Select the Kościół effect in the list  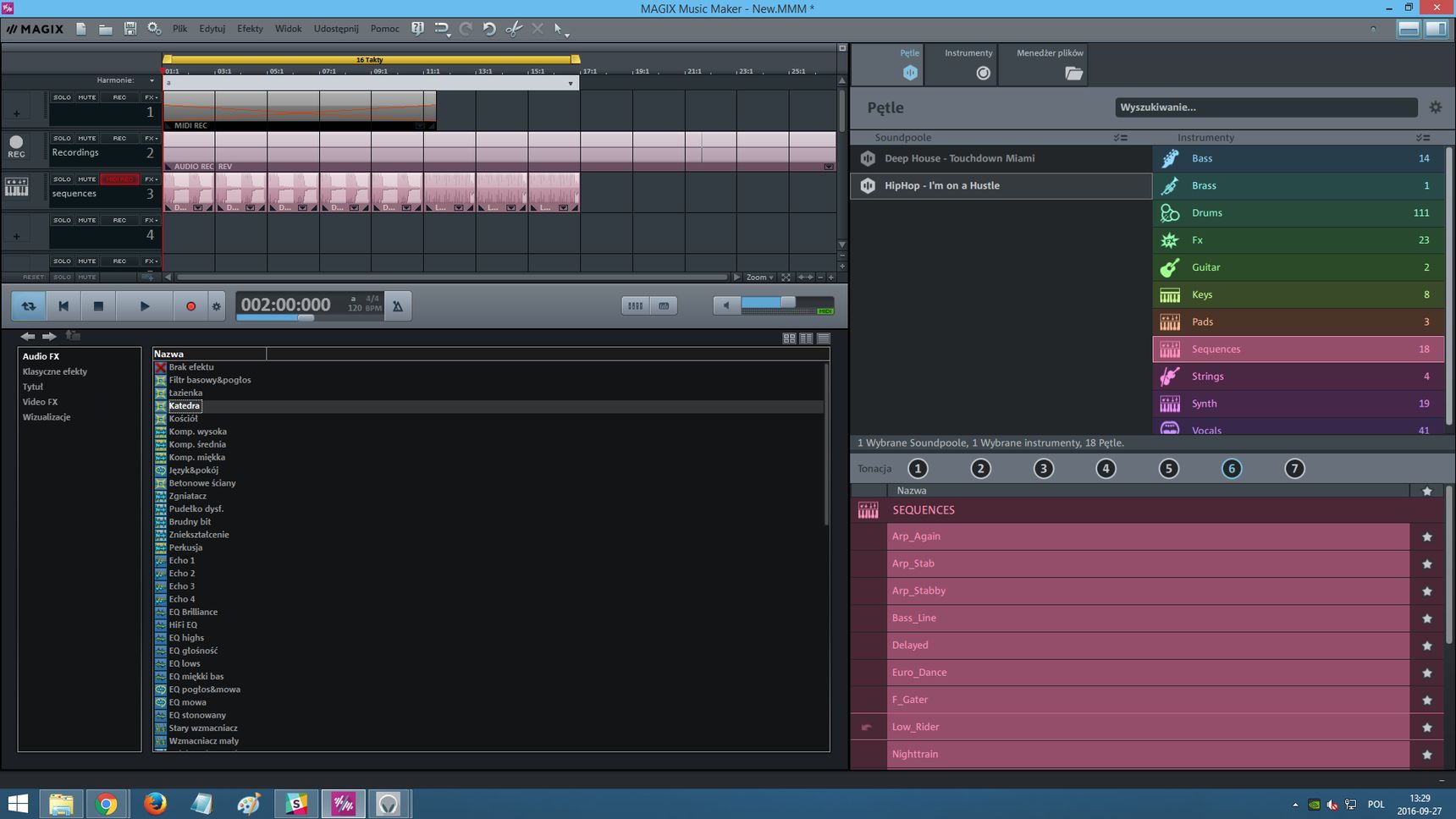pos(184,419)
